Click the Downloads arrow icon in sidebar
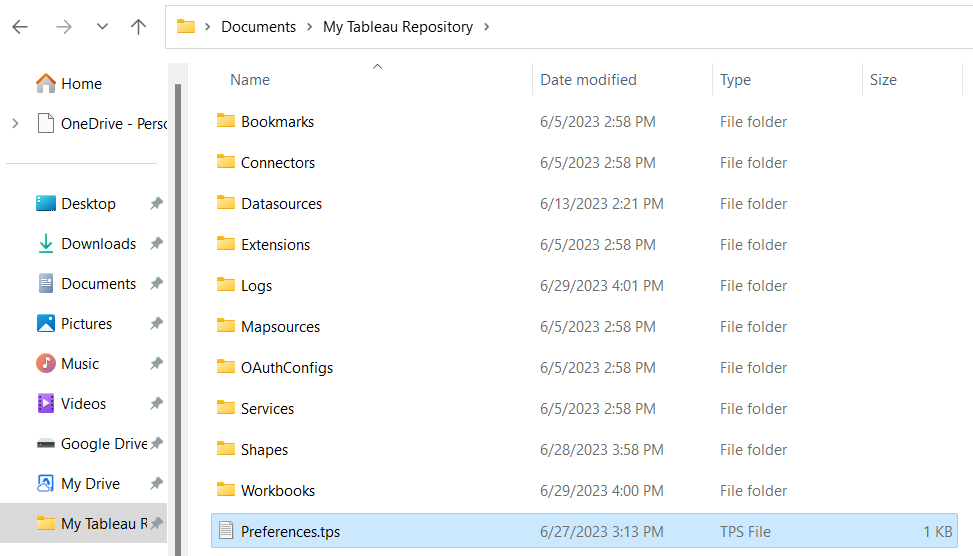 coord(46,243)
